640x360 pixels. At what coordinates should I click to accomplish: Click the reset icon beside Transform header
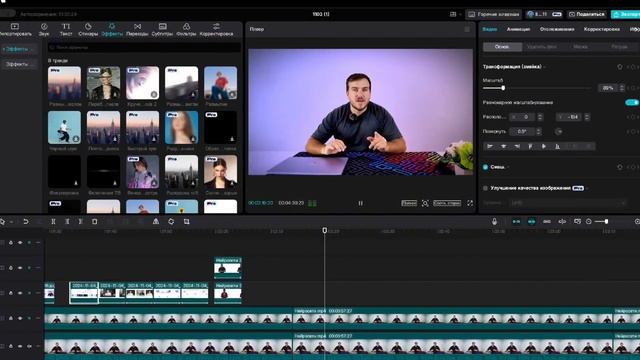[x=620, y=67]
